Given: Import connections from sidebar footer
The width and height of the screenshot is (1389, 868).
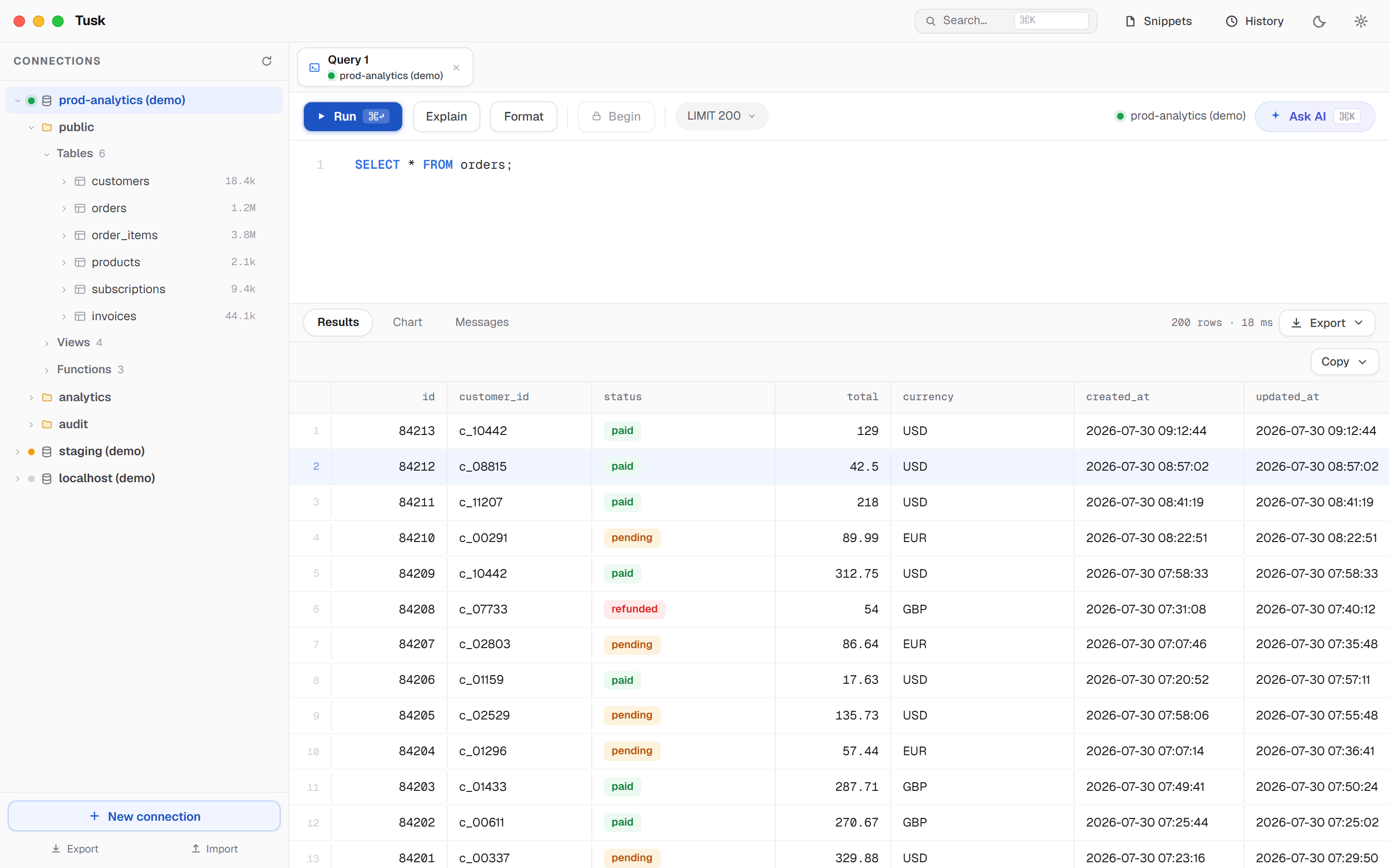Looking at the screenshot, I should coord(214,849).
